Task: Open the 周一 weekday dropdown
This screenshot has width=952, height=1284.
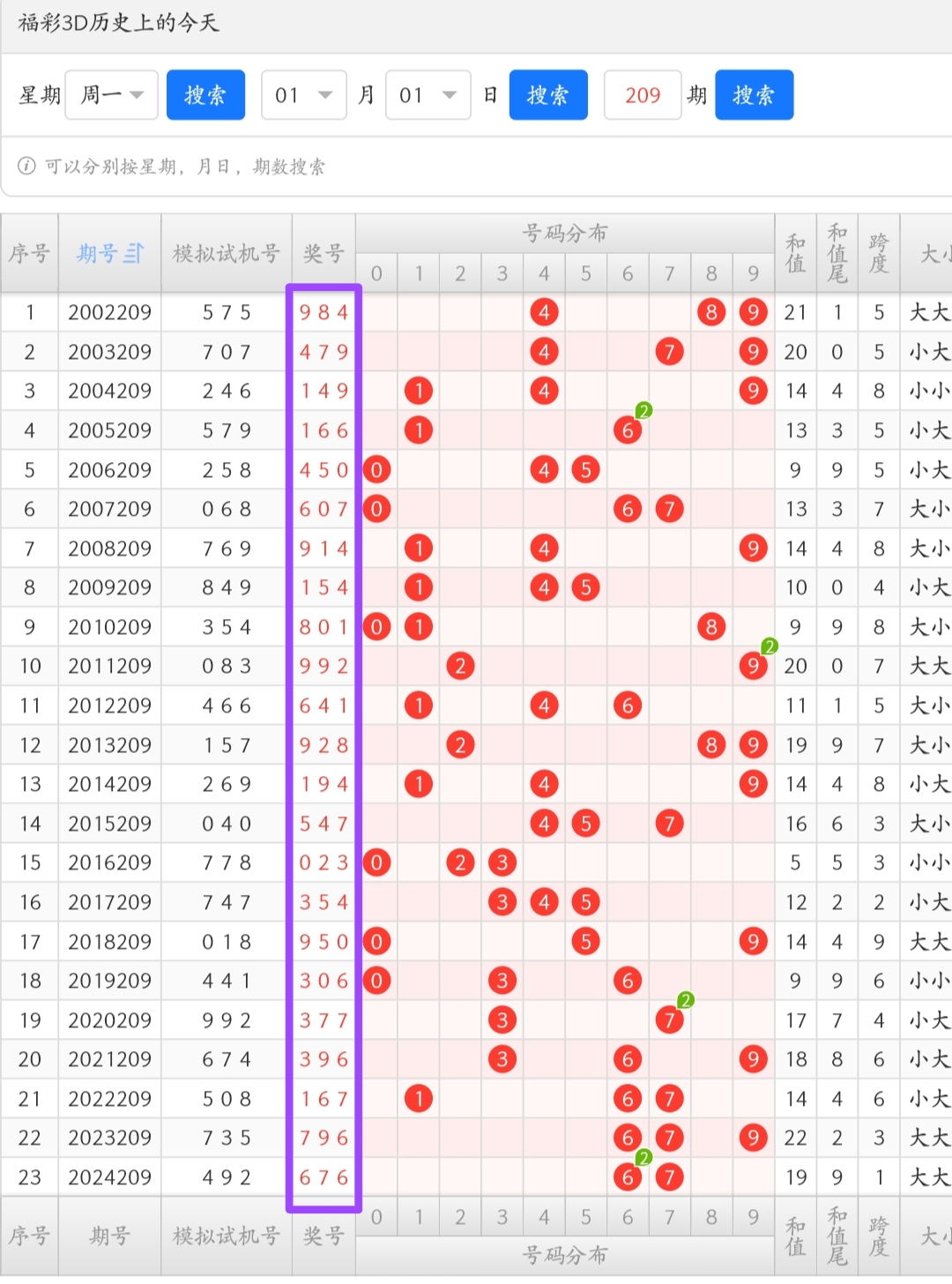Action: pos(112,95)
